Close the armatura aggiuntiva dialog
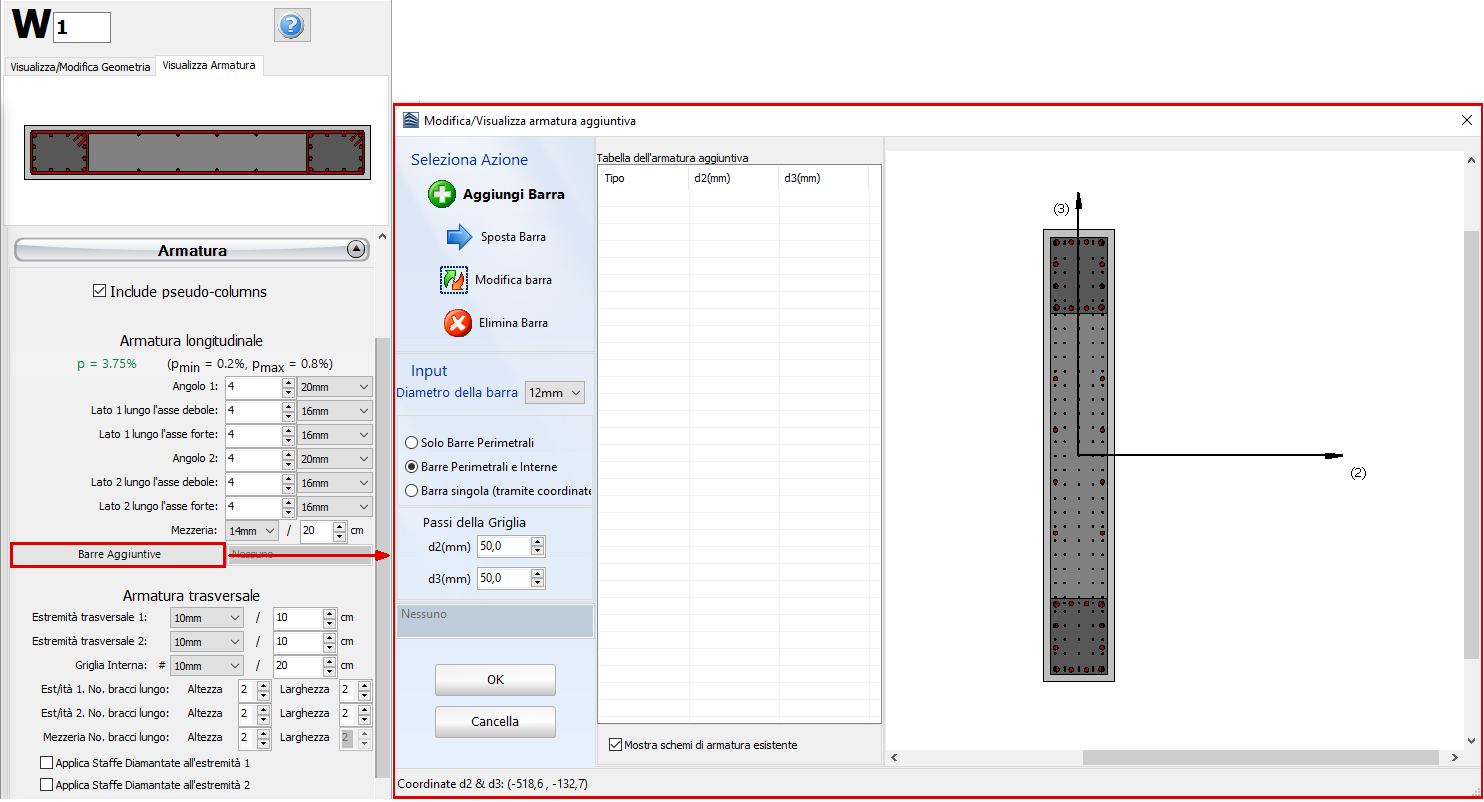 coord(1466,120)
